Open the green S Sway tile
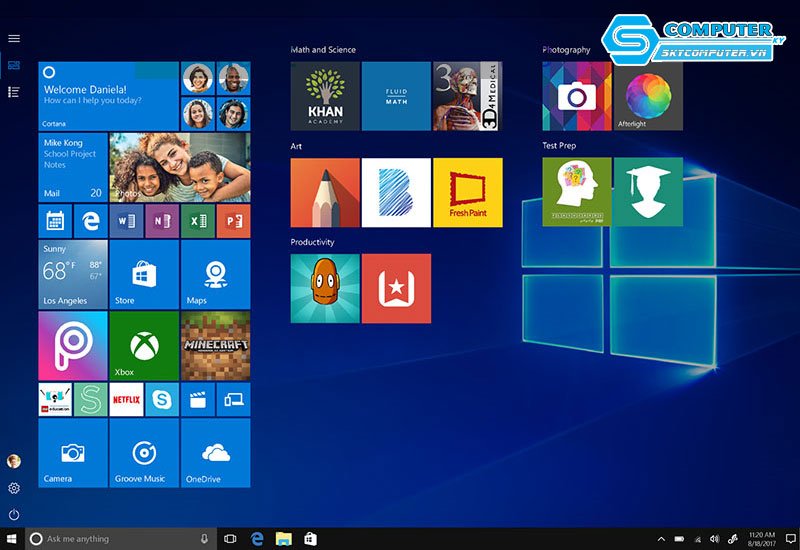 (x=91, y=399)
